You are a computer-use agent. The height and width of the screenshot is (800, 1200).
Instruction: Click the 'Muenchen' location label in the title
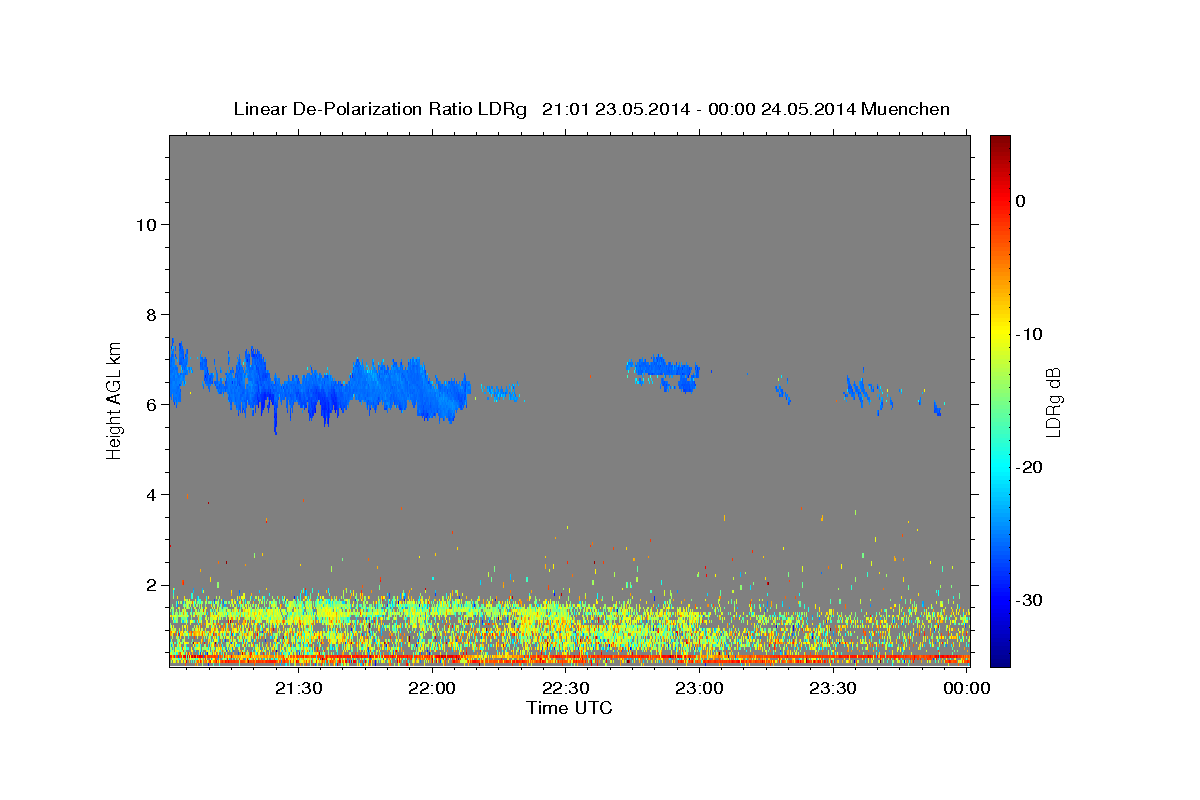(x=907, y=109)
